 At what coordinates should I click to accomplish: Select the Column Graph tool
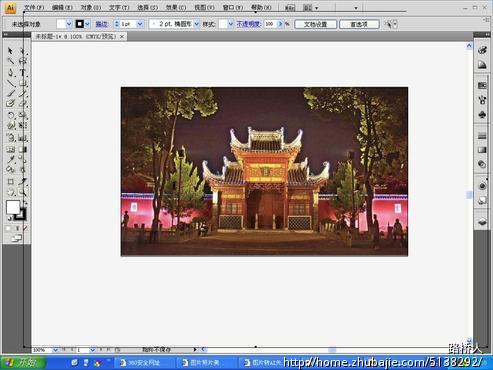[23, 137]
